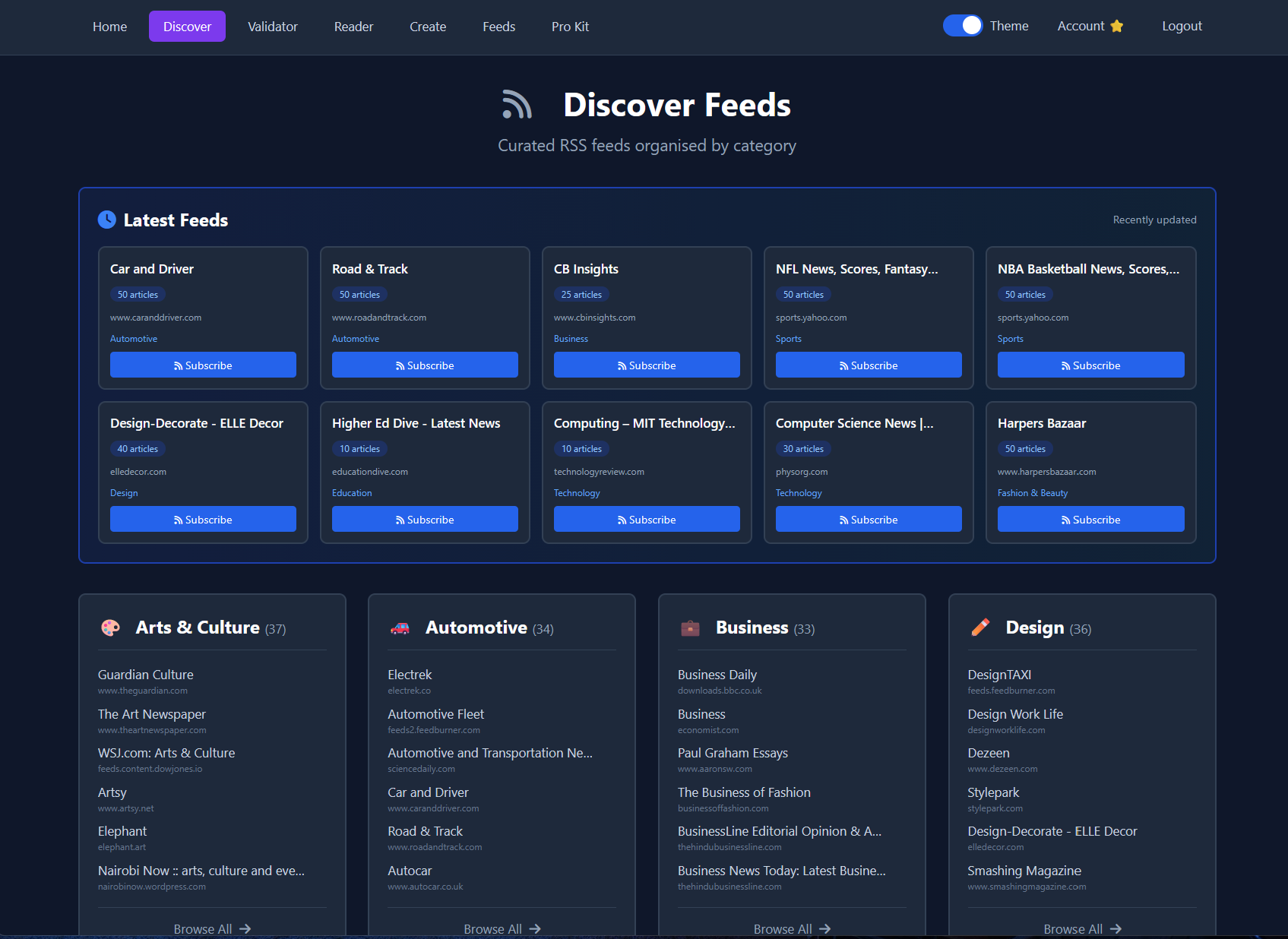Select the pencil icon beside Design
Screen dimensions: 1288x939
click(x=980, y=628)
